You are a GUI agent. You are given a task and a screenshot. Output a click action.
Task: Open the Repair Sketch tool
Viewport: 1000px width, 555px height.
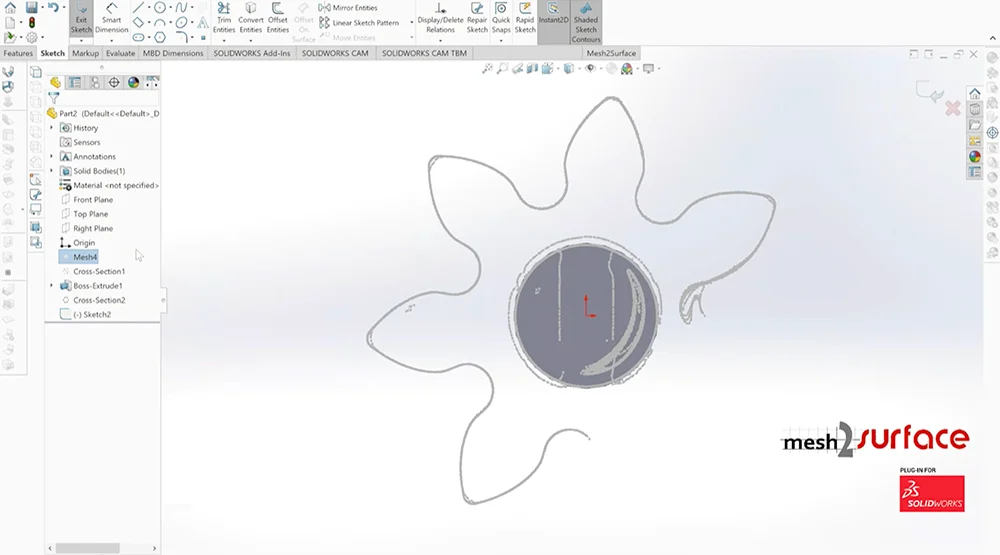(x=477, y=19)
